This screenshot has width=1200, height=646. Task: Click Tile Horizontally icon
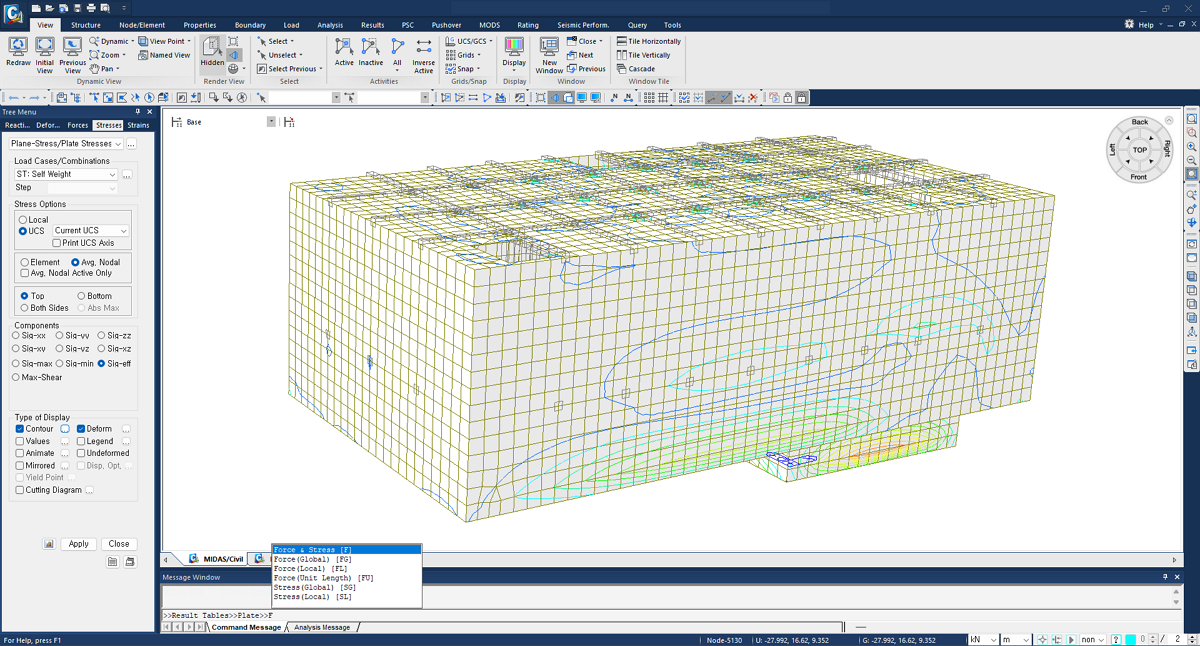click(x=622, y=42)
